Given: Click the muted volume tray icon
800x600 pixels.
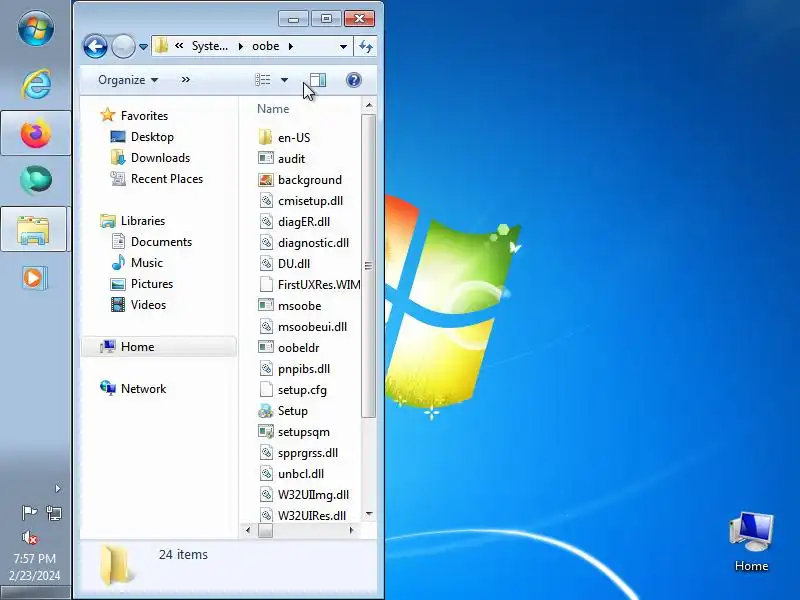Looking at the screenshot, I should tap(30, 537).
